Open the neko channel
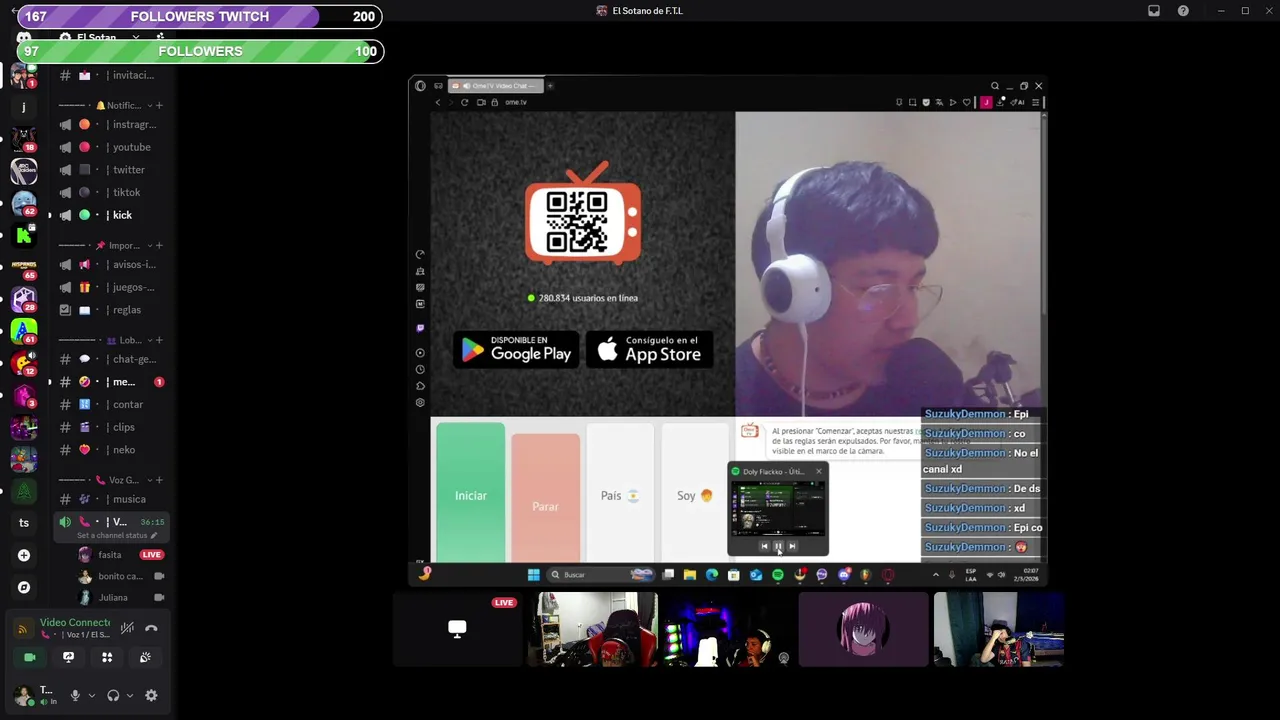This screenshot has width=1280, height=720. click(110, 450)
